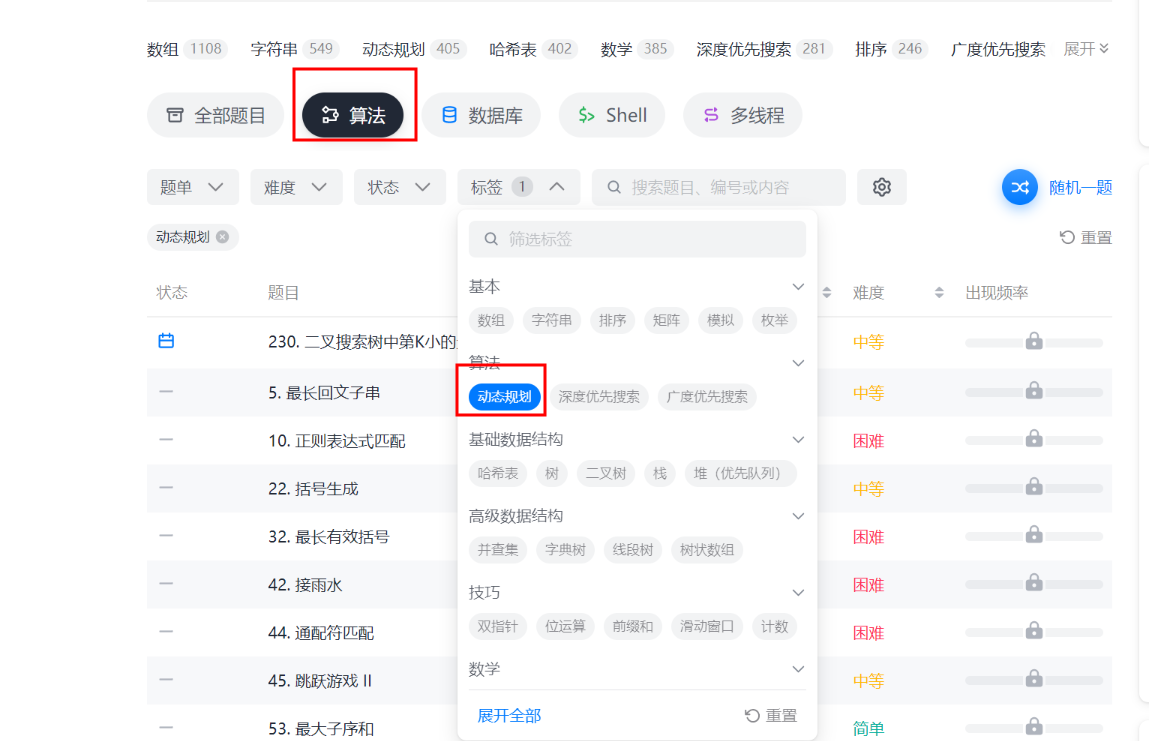Open problem 42. 接雨水

(x=305, y=585)
